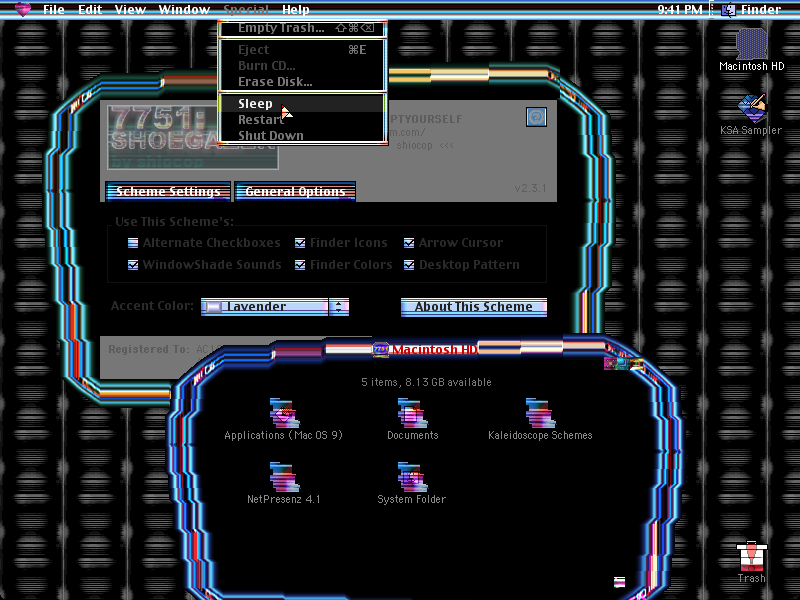Viewport: 800px width, 600px height.
Task: Select the NetPresenz 4.1 folder icon
Action: pos(284,477)
